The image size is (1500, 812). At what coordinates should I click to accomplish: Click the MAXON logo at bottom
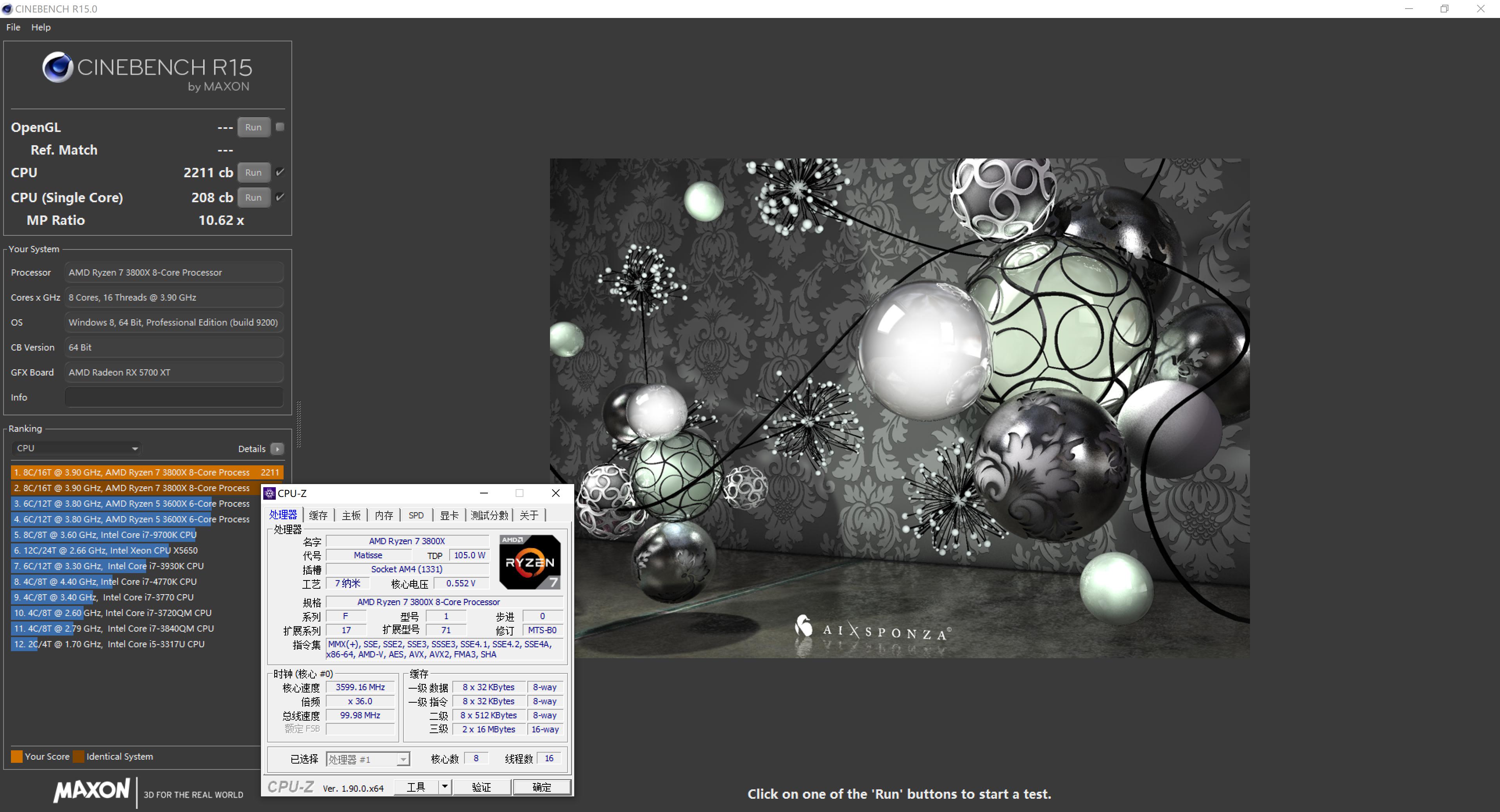click(x=92, y=791)
